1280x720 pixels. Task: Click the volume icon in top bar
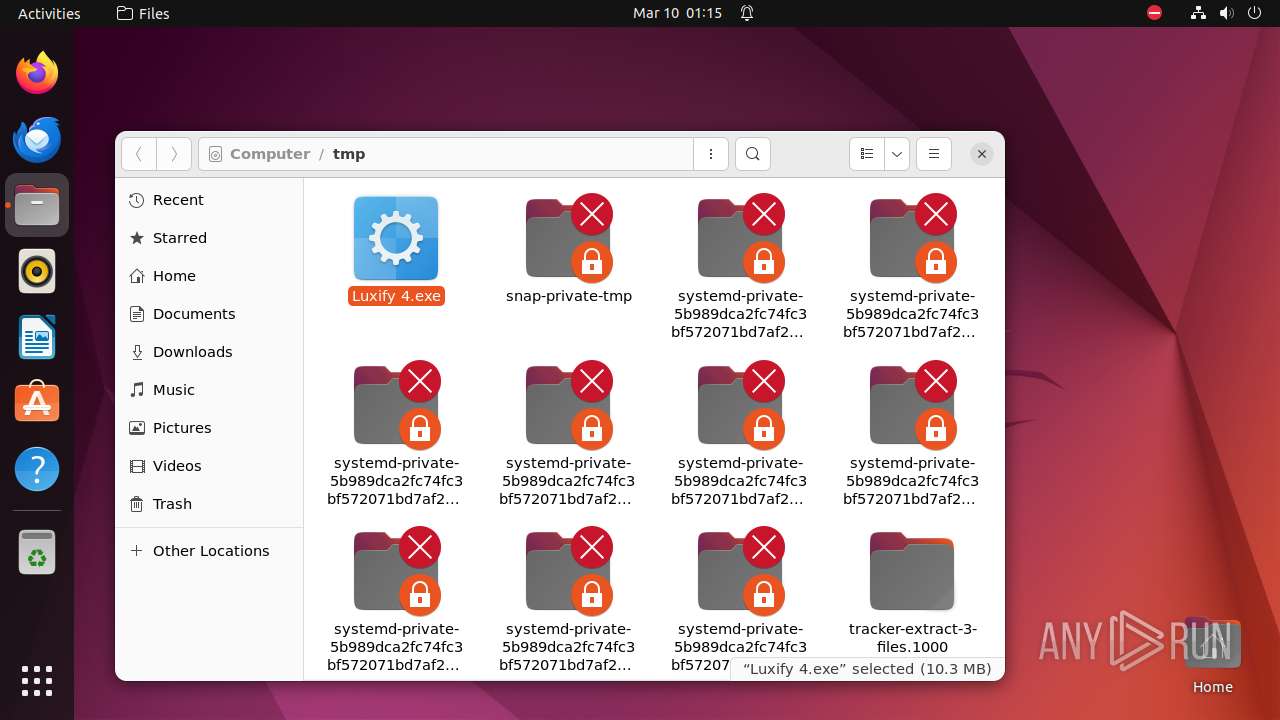[1226, 13]
